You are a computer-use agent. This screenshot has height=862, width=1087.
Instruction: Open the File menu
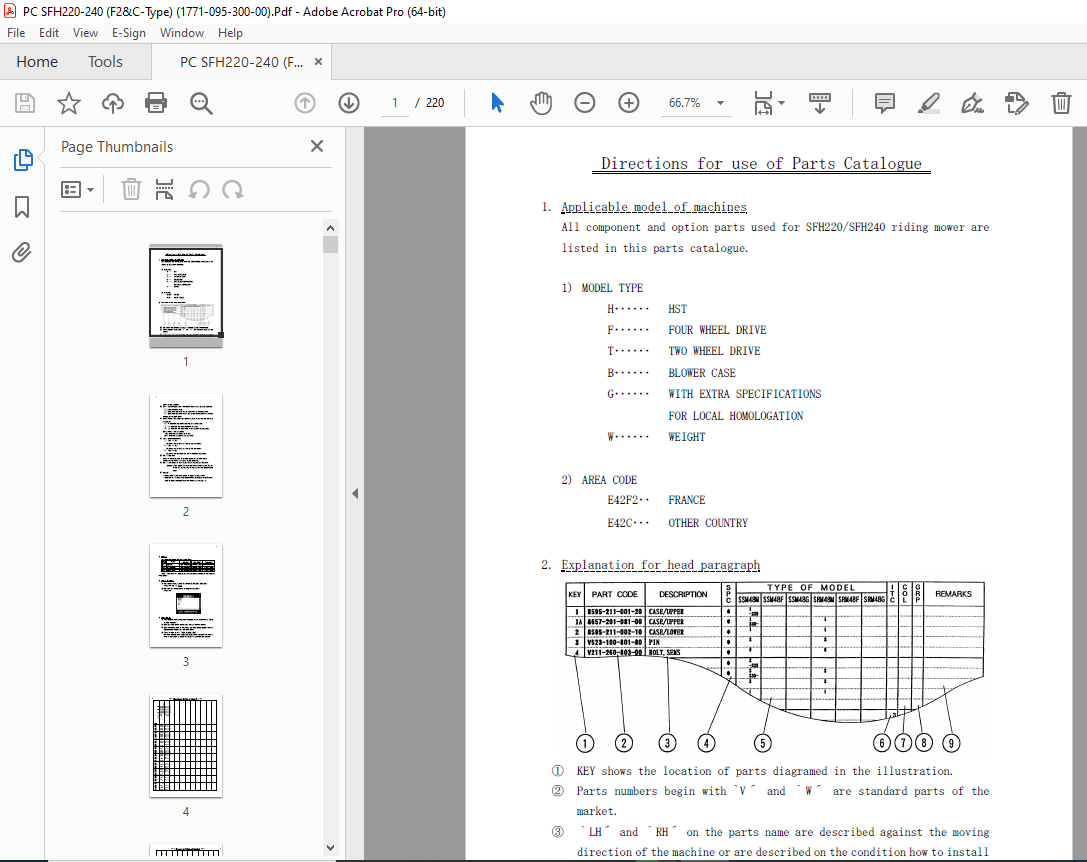[16, 33]
